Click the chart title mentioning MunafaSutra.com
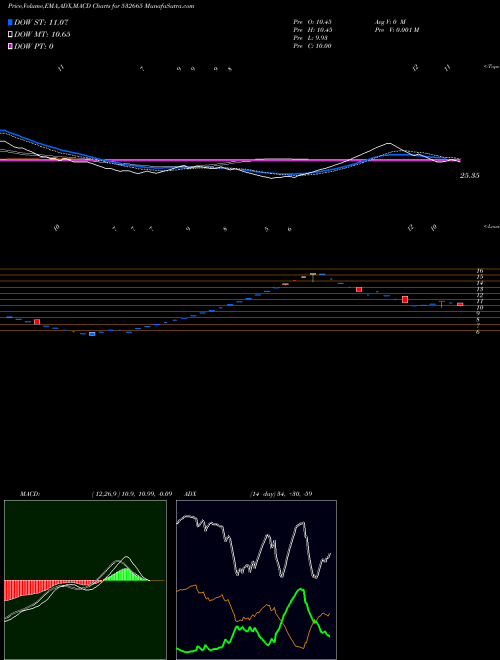Image resolution: width=500 pixels, height=660 pixels. [x=101, y=7]
